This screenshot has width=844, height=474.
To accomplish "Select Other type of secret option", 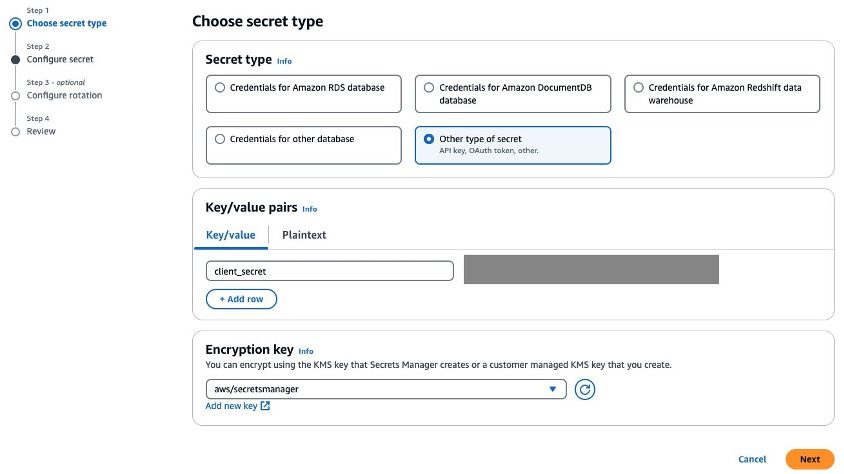I will click(x=512, y=145).
